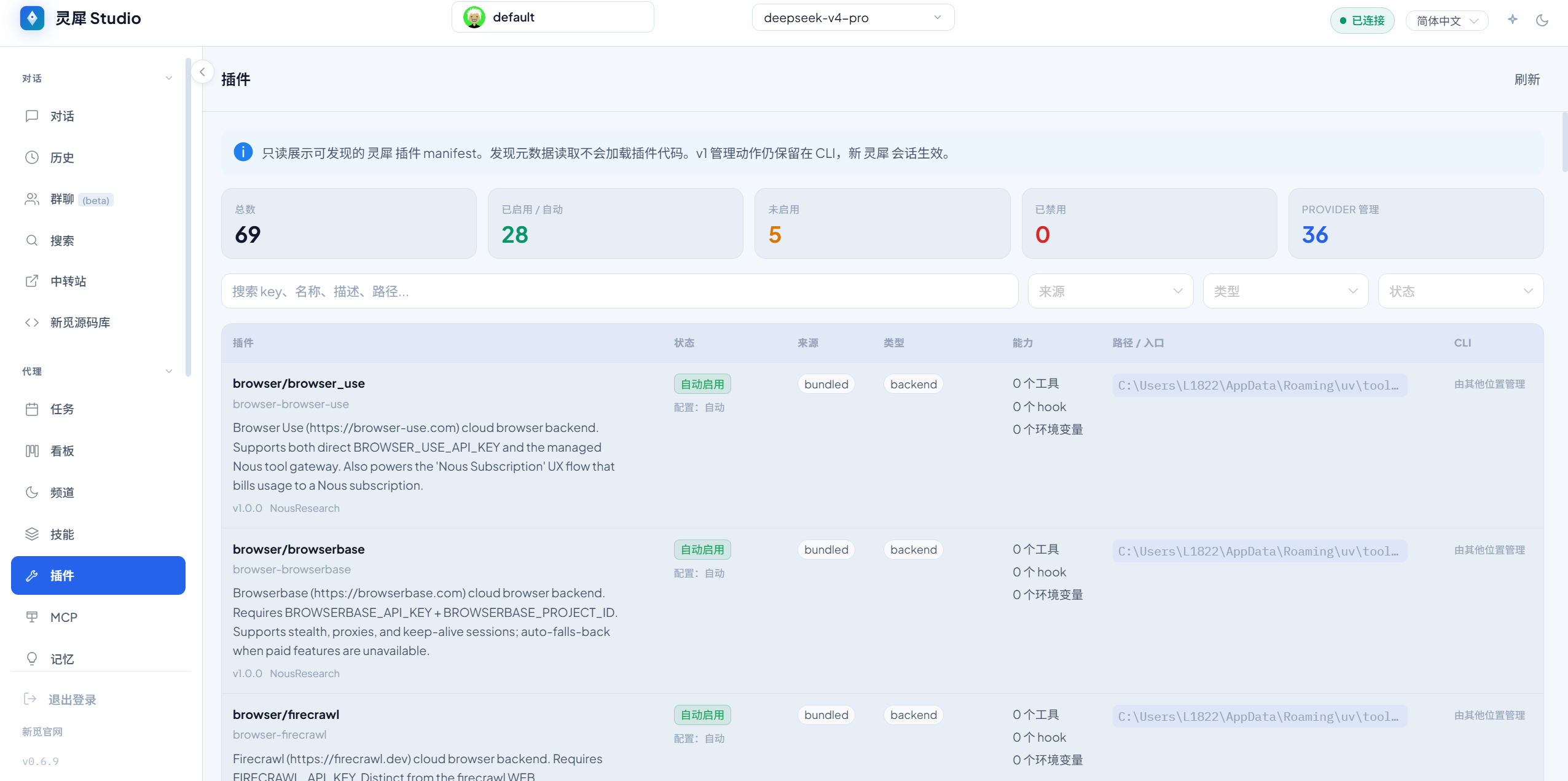This screenshot has width=1568, height=781.
Task: Click bundled tag in browser/firecrawl row
Action: (826, 715)
